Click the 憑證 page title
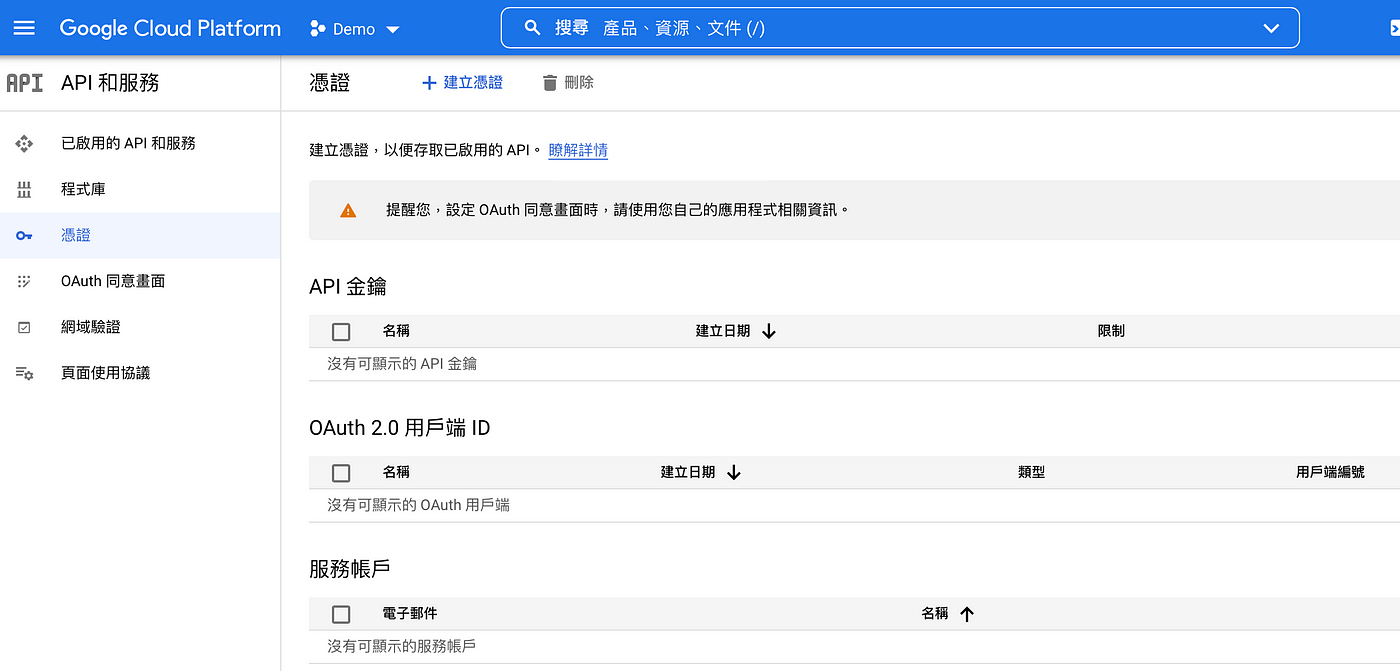This screenshot has height=671, width=1400. [330, 83]
